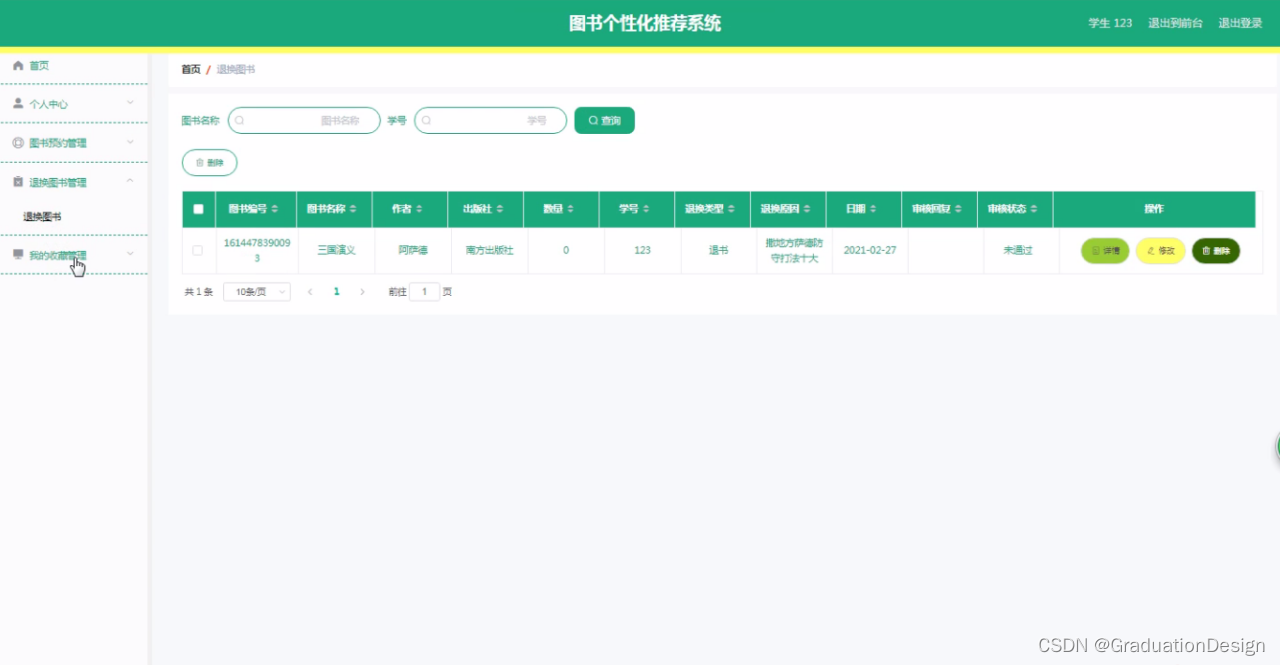
Task: Check the 三国演义 row checkbox
Action: (x=197, y=250)
